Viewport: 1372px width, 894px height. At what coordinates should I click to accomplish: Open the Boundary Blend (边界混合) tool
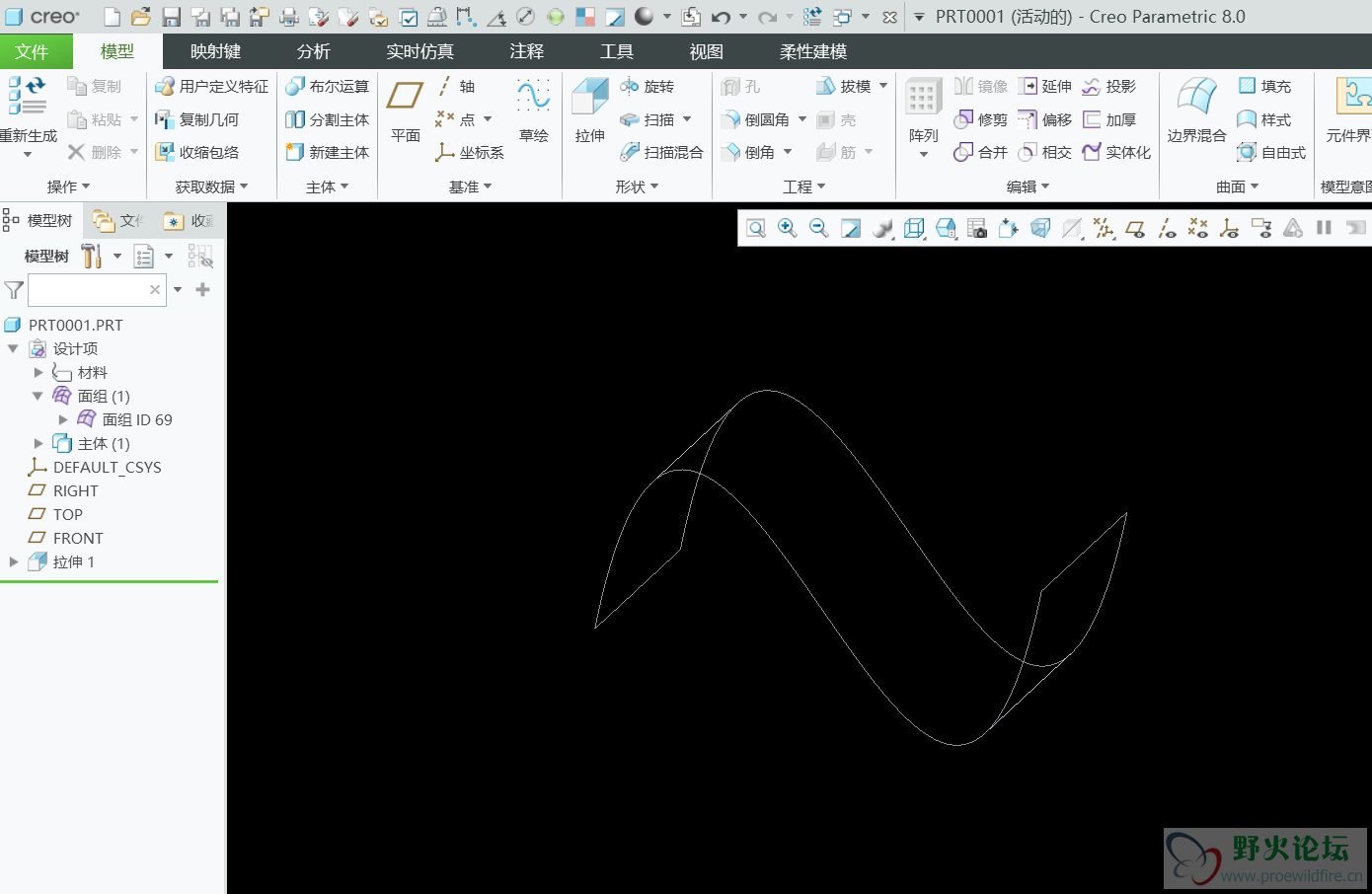pos(1196,111)
